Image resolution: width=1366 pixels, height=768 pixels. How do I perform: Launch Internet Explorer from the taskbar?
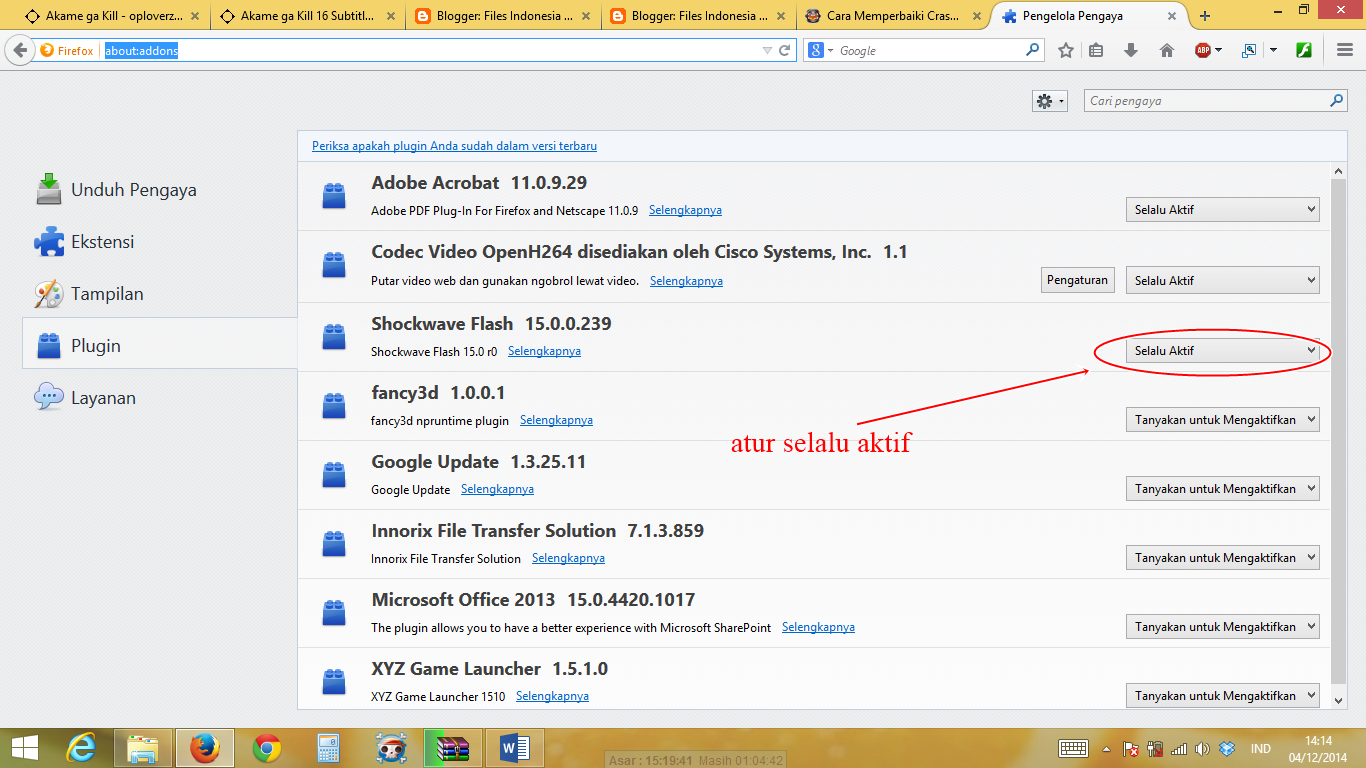82,748
